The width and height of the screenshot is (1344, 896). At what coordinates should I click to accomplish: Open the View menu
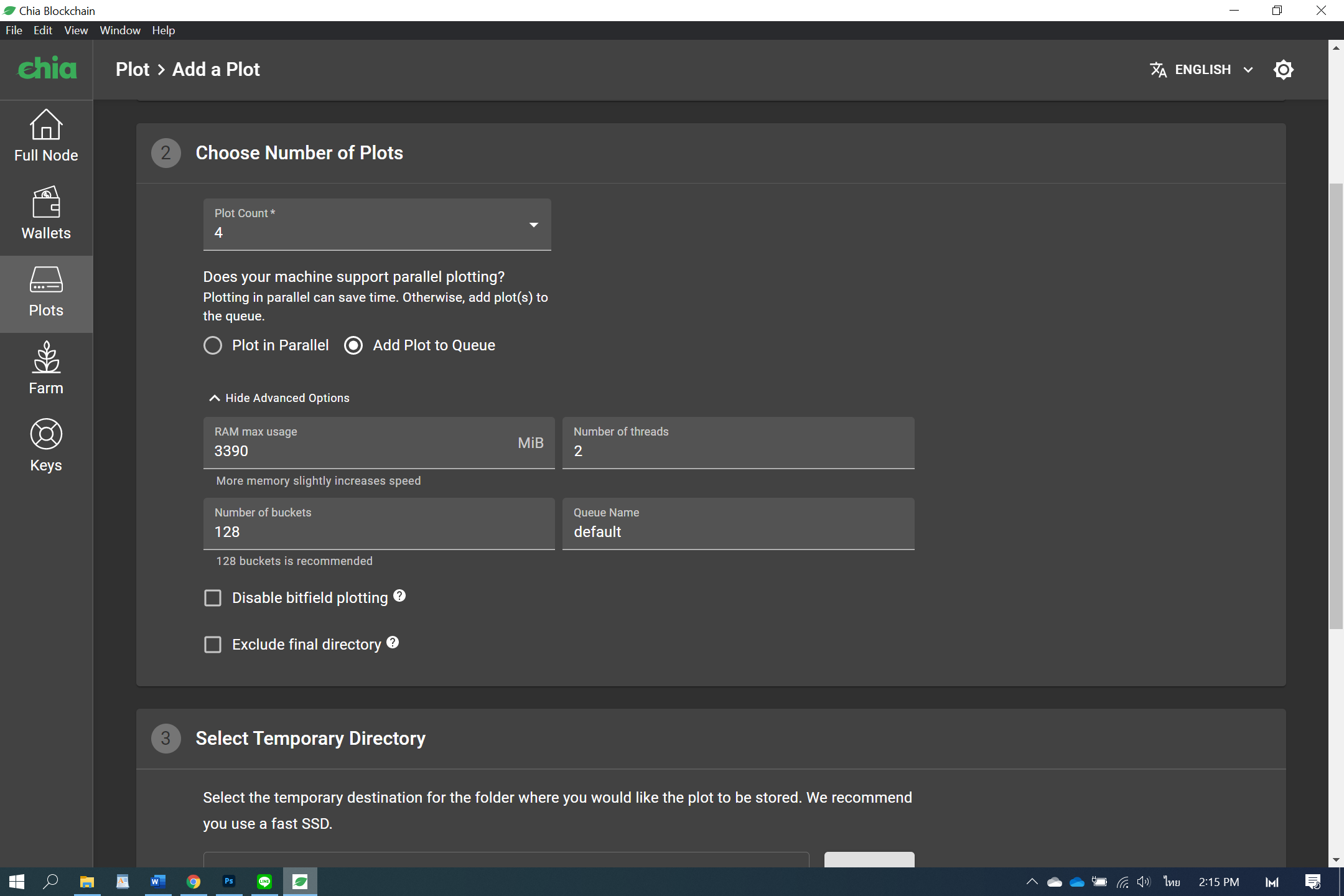coord(76,30)
